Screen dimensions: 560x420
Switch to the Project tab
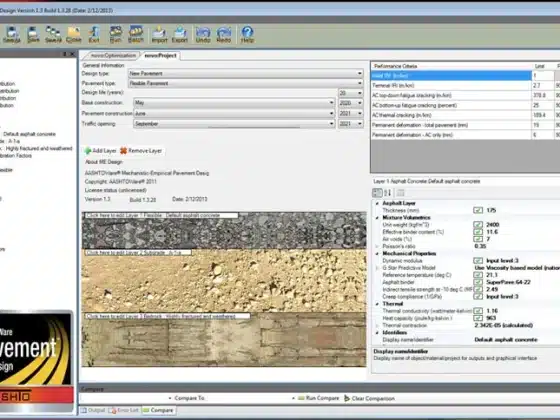[x=160, y=55]
